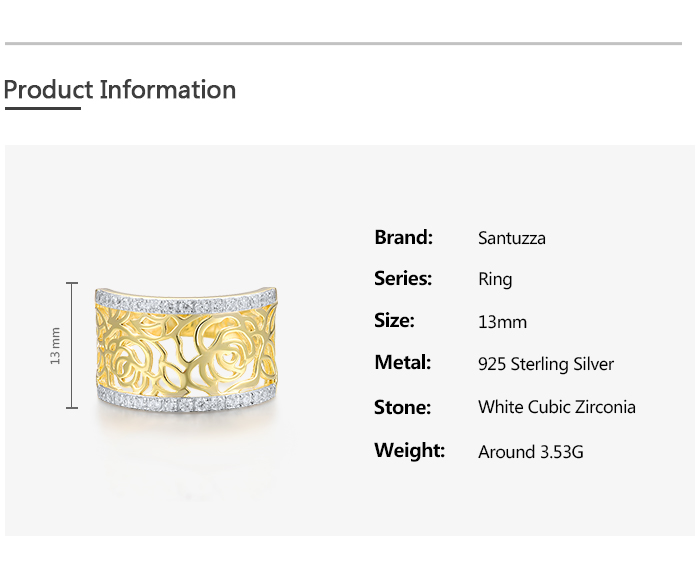Screen dimensions: 700x588
Task: Select the White Cubic Zirconia text
Action: (x=556, y=407)
